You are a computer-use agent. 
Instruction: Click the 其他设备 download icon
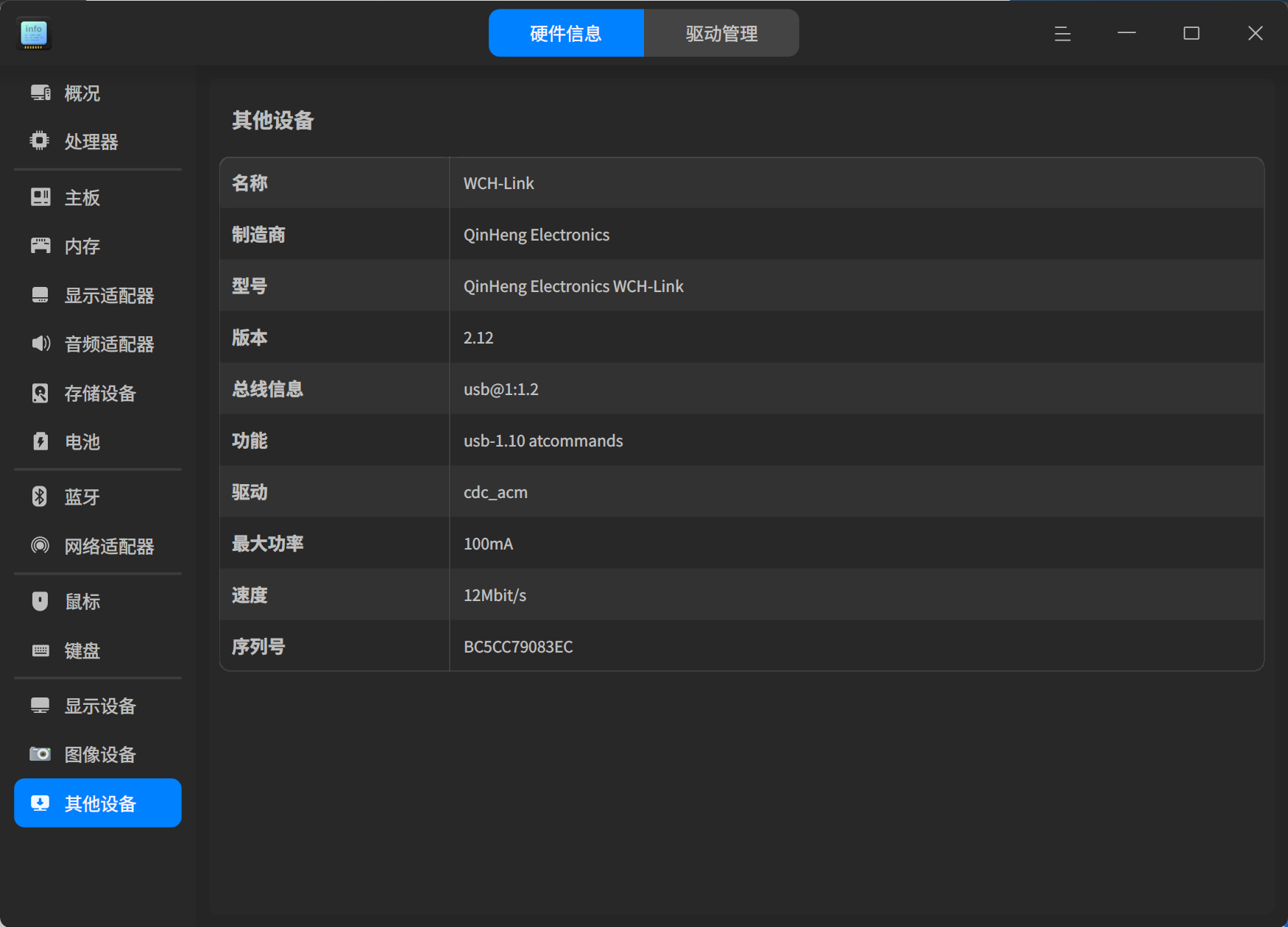(40, 803)
